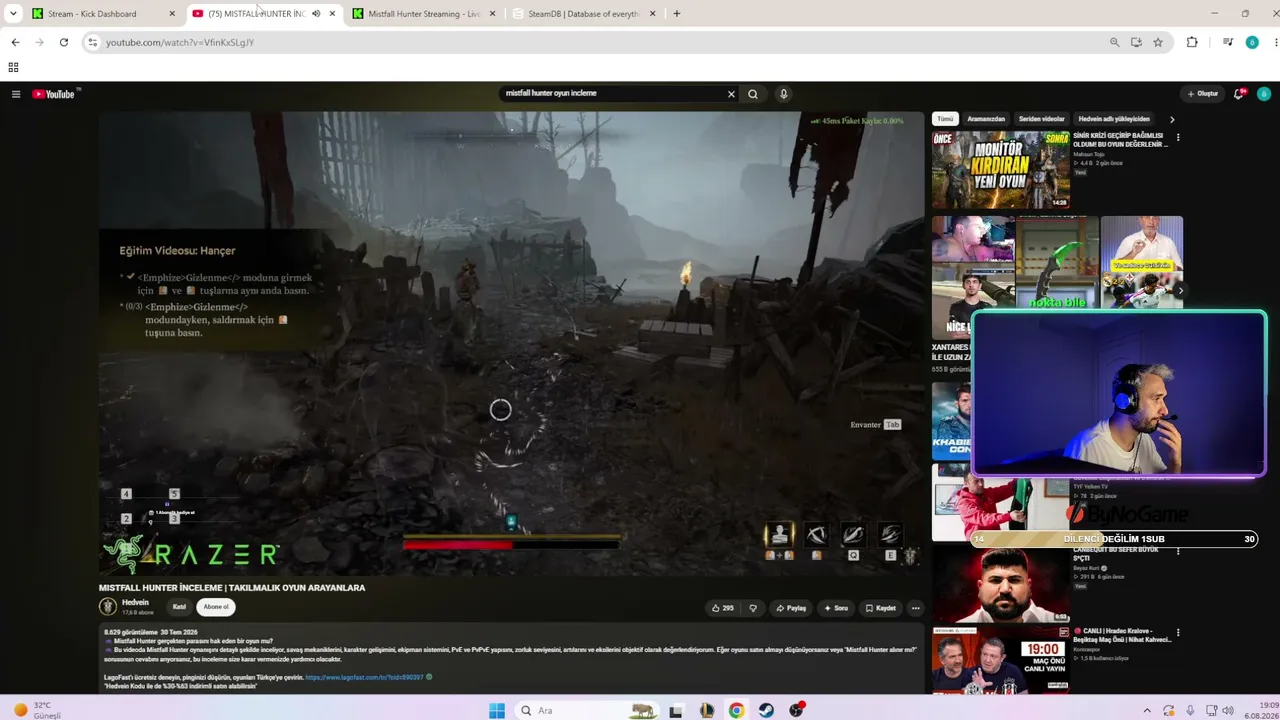Open the Chrome extensions puzzle icon
1280x720 pixels.
(x=1192, y=42)
